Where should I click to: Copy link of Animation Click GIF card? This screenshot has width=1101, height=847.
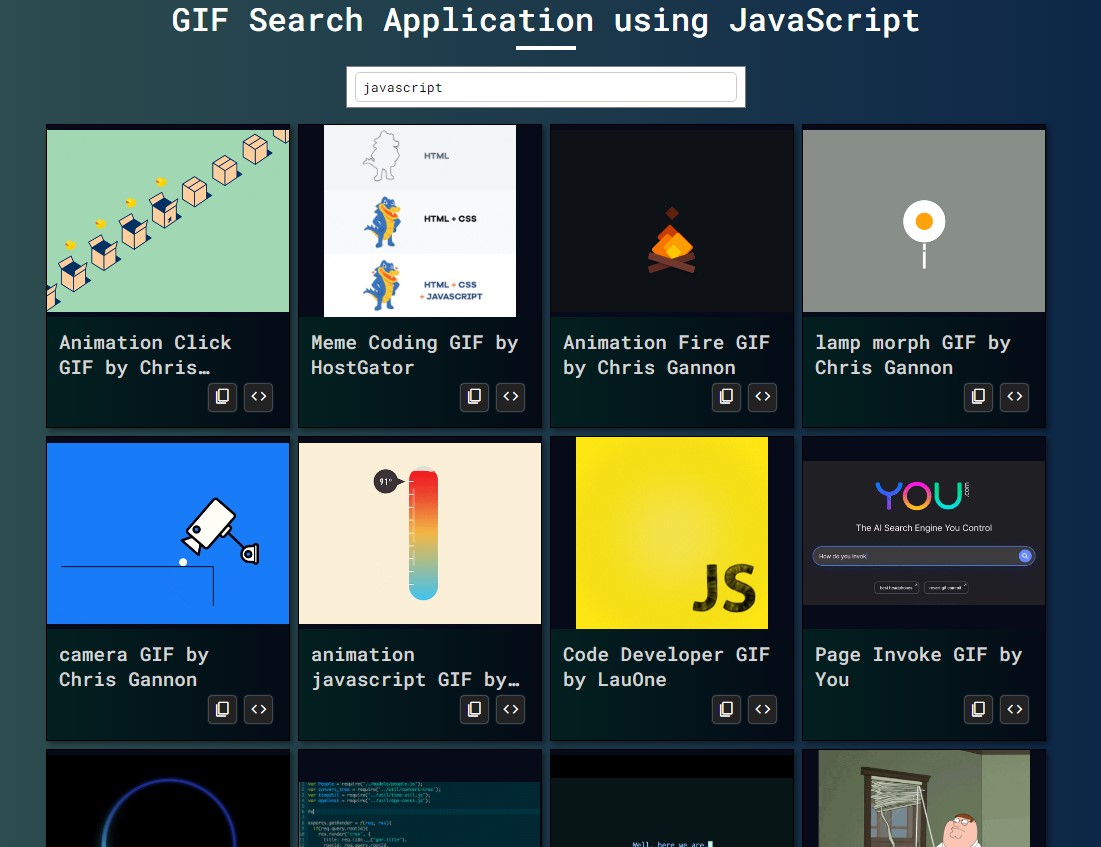pyautogui.click(x=222, y=397)
